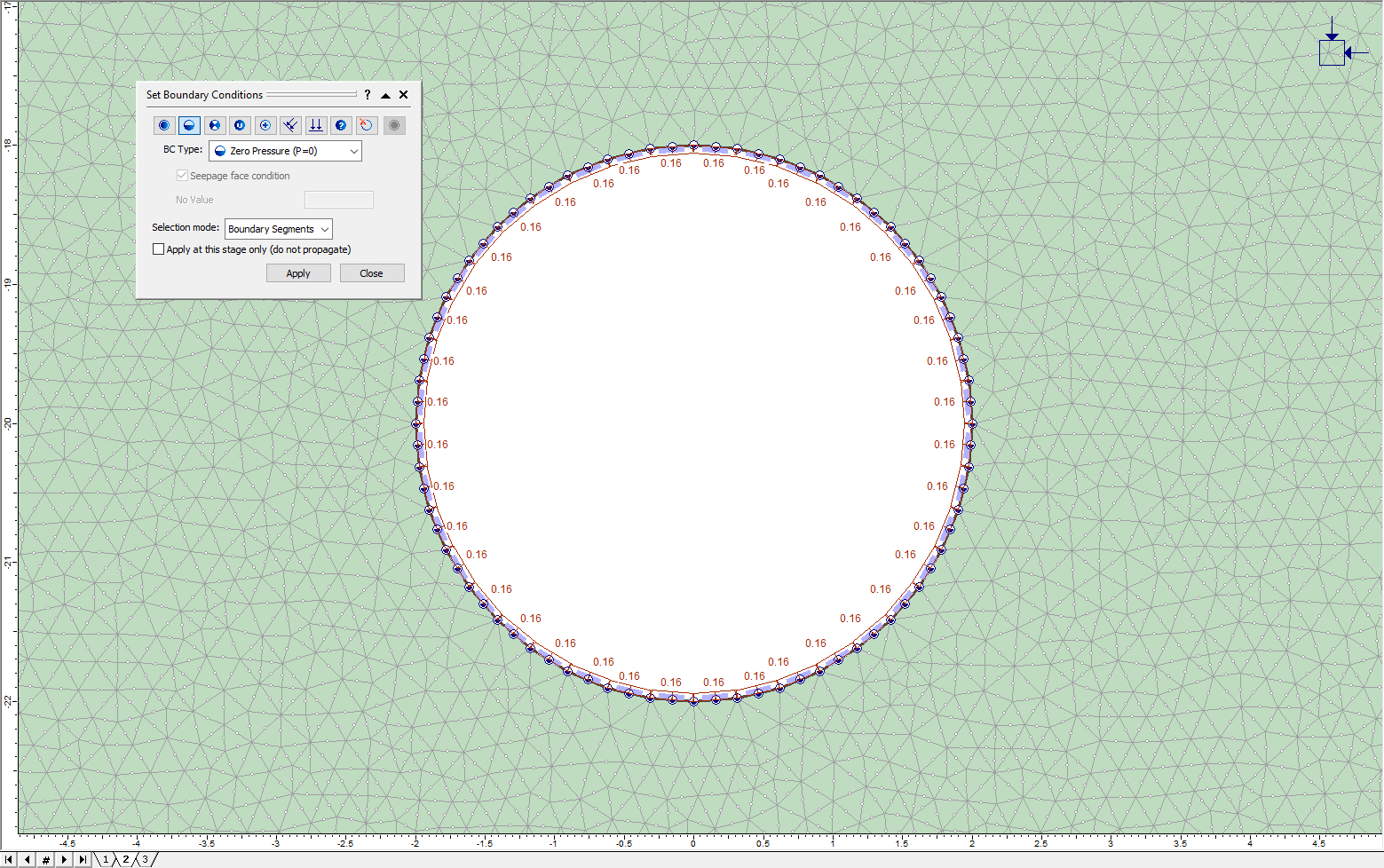Screen dimensions: 1384x868
Task: Click the first-stage navigation arrow
Action: [x=8, y=859]
